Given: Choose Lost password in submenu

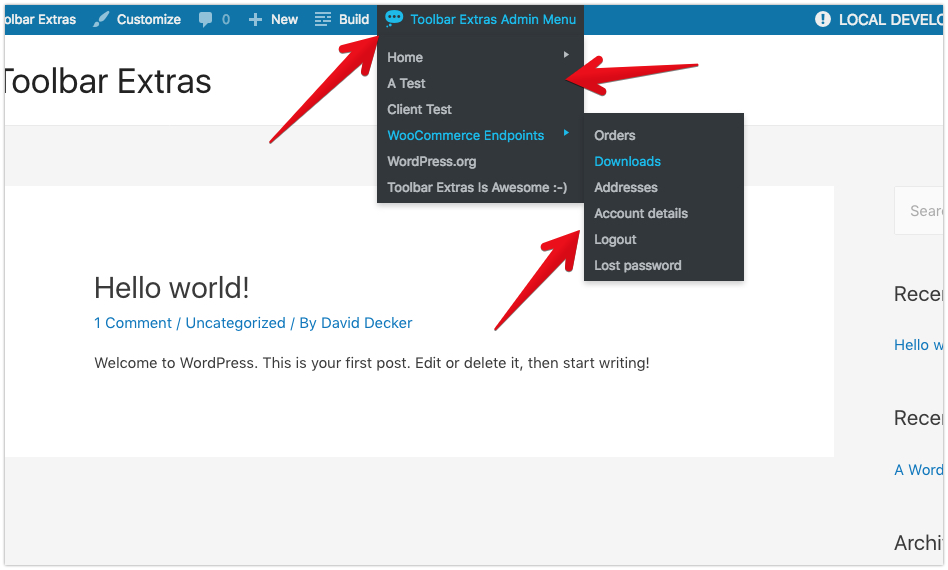Looking at the screenshot, I should pyautogui.click(x=638, y=265).
